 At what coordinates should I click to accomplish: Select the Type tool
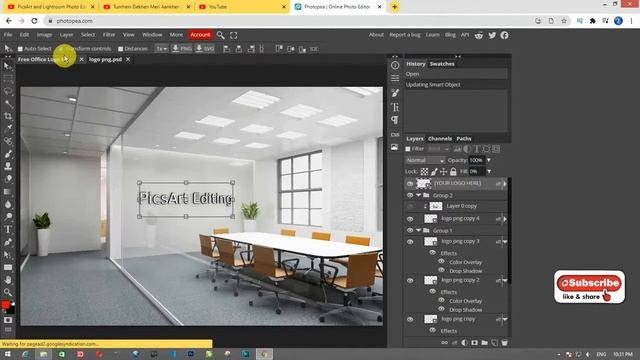coord(8,229)
